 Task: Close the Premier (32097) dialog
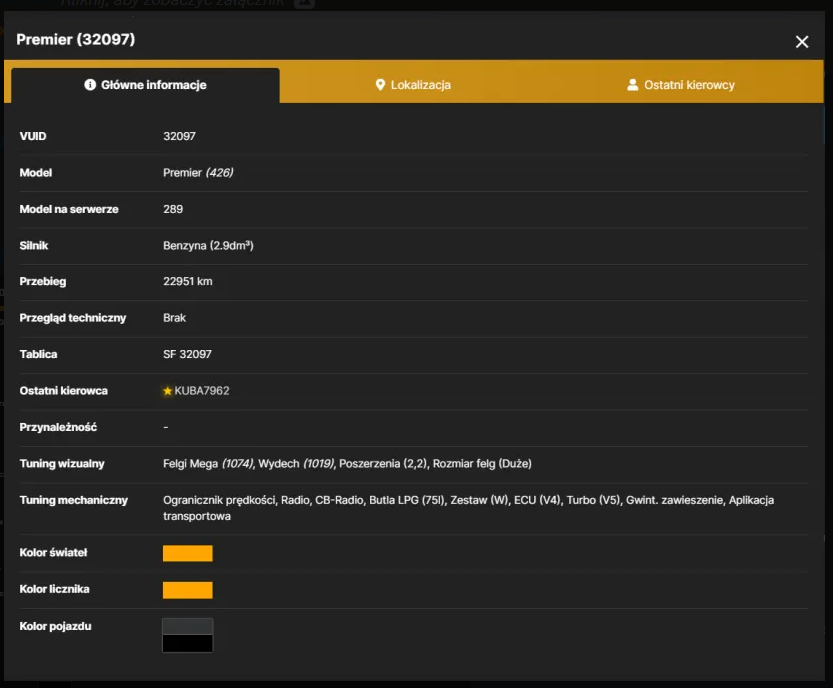(x=802, y=41)
